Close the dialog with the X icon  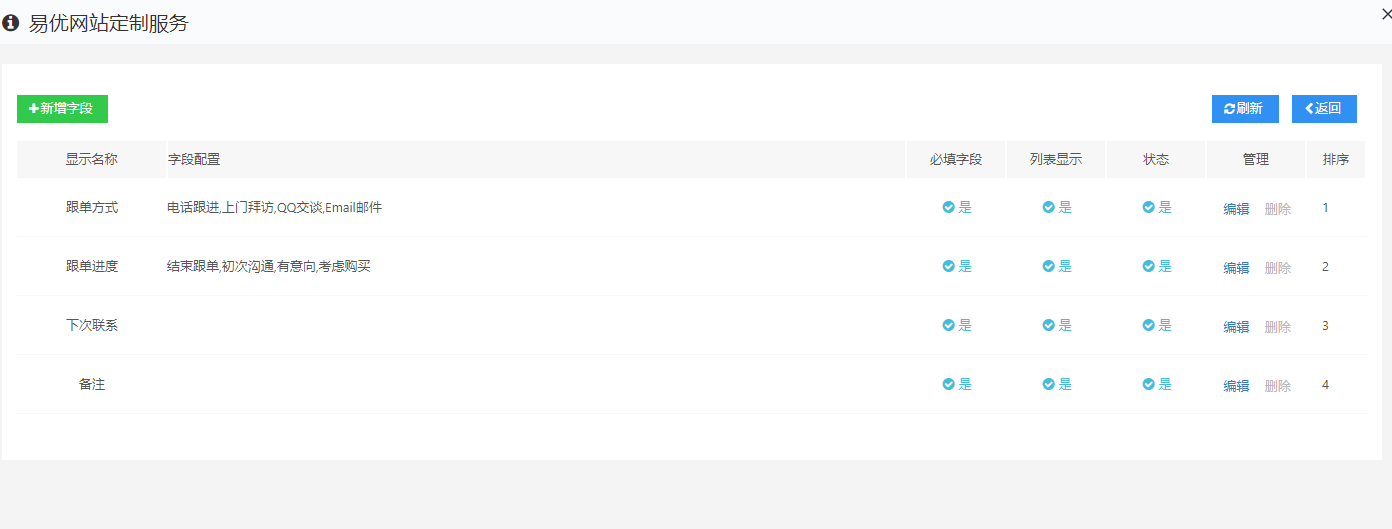pos(1385,13)
